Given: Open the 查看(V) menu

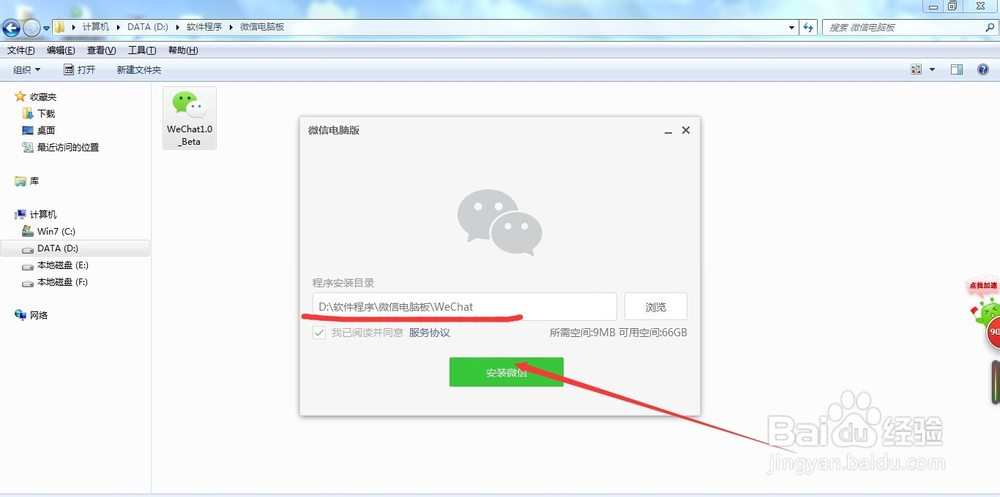Looking at the screenshot, I should pos(101,50).
